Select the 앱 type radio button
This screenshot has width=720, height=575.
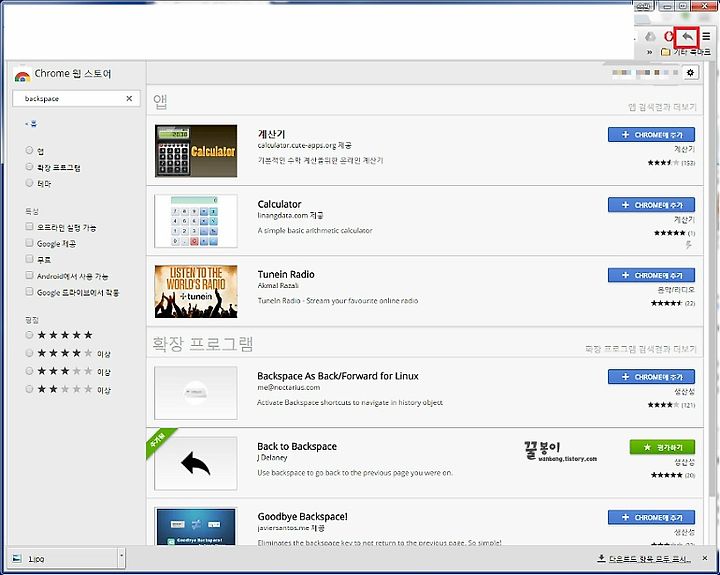29,150
